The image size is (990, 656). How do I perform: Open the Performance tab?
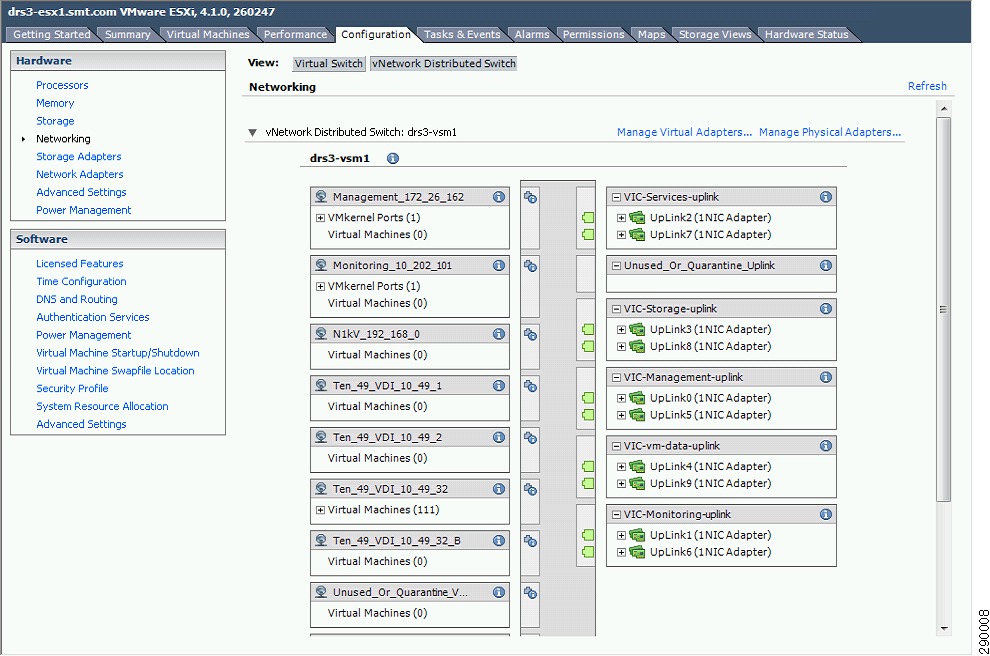coord(295,35)
